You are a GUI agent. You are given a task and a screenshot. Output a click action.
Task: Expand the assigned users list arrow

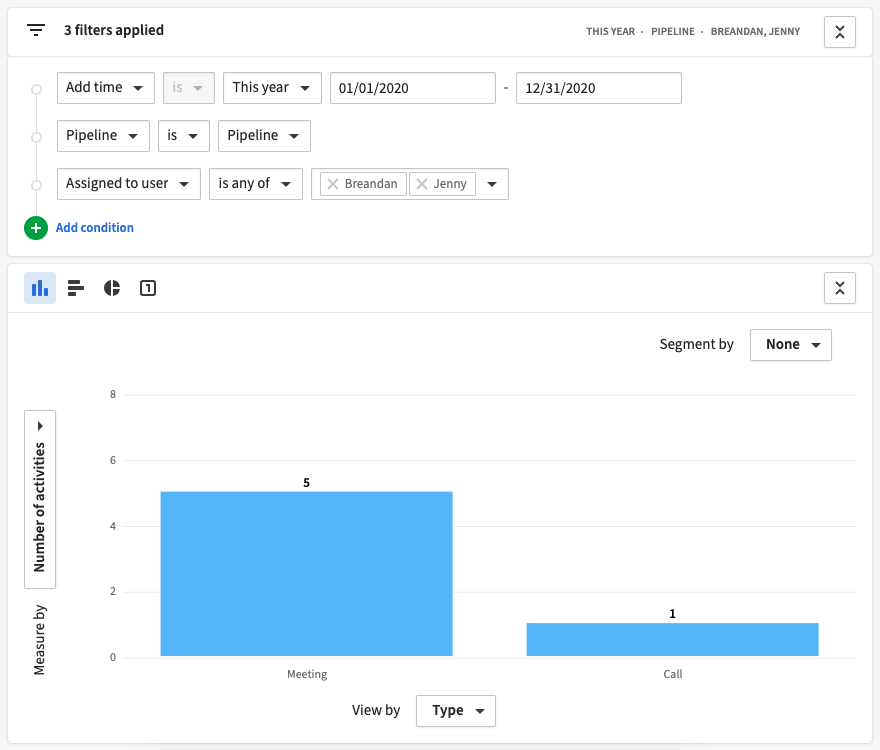[x=492, y=184]
